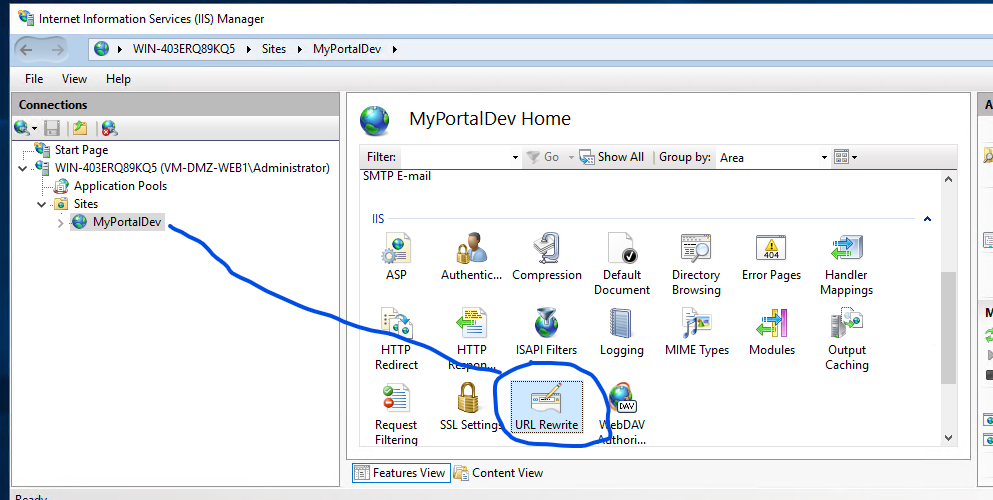Switch to Content View tab
The width and height of the screenshot is (993, 500).
pyautogui.click(x=498, y=473)
